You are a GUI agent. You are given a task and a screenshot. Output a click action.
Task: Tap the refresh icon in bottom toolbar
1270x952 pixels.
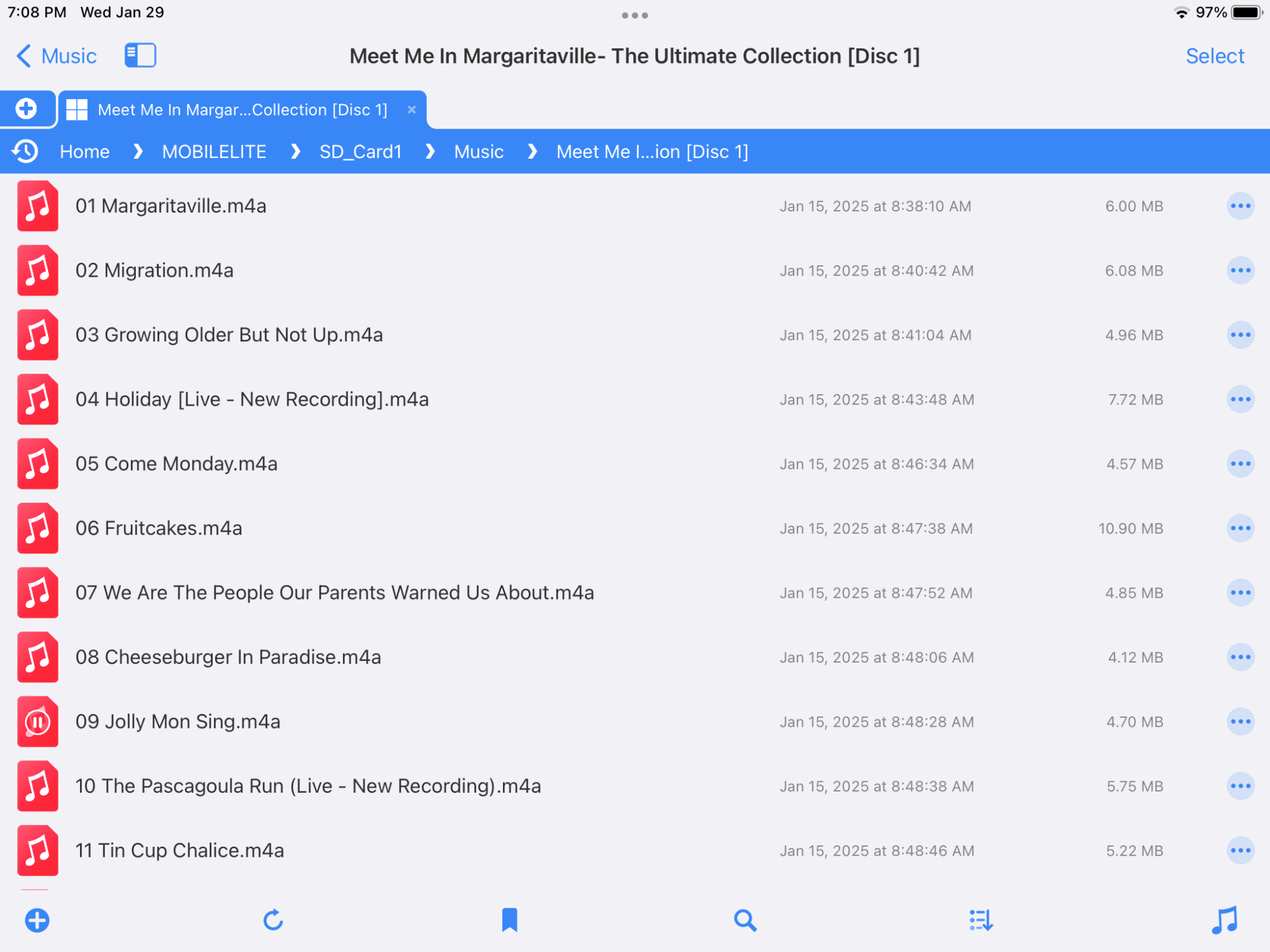click(x=273, y=920)
